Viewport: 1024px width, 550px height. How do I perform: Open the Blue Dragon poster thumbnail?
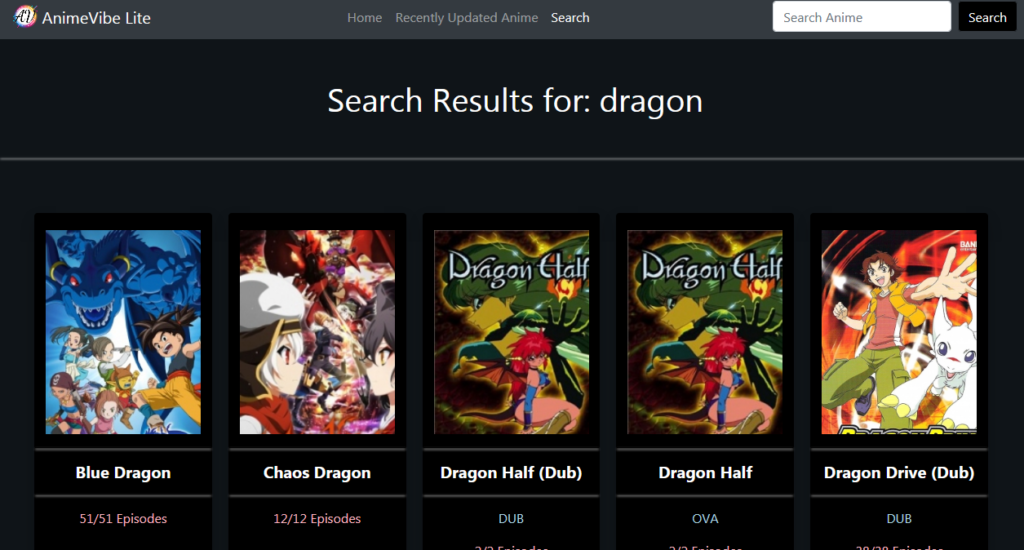click(x=123, y=332)
